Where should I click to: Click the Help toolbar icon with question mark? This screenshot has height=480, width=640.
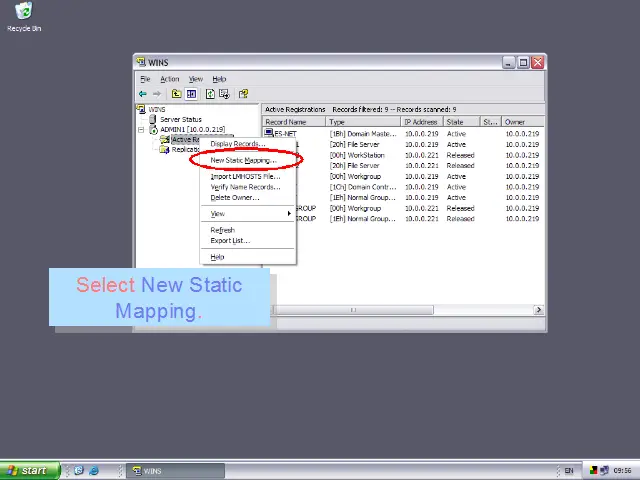point(244,94)
